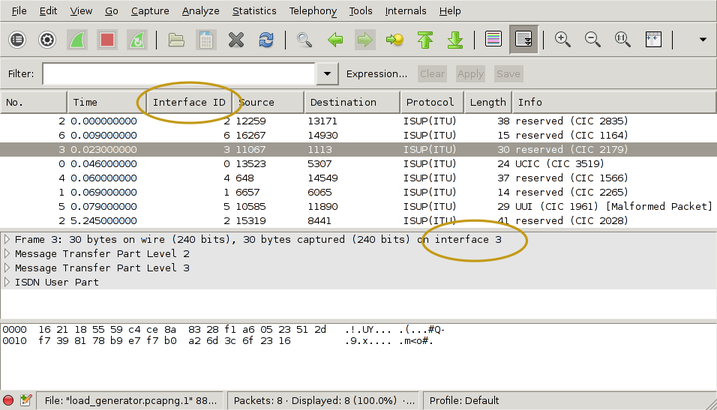Open a capture file folder icon
Image resolution: width=717 pixels, height=410 pixels.
click(x=176, y=40)
